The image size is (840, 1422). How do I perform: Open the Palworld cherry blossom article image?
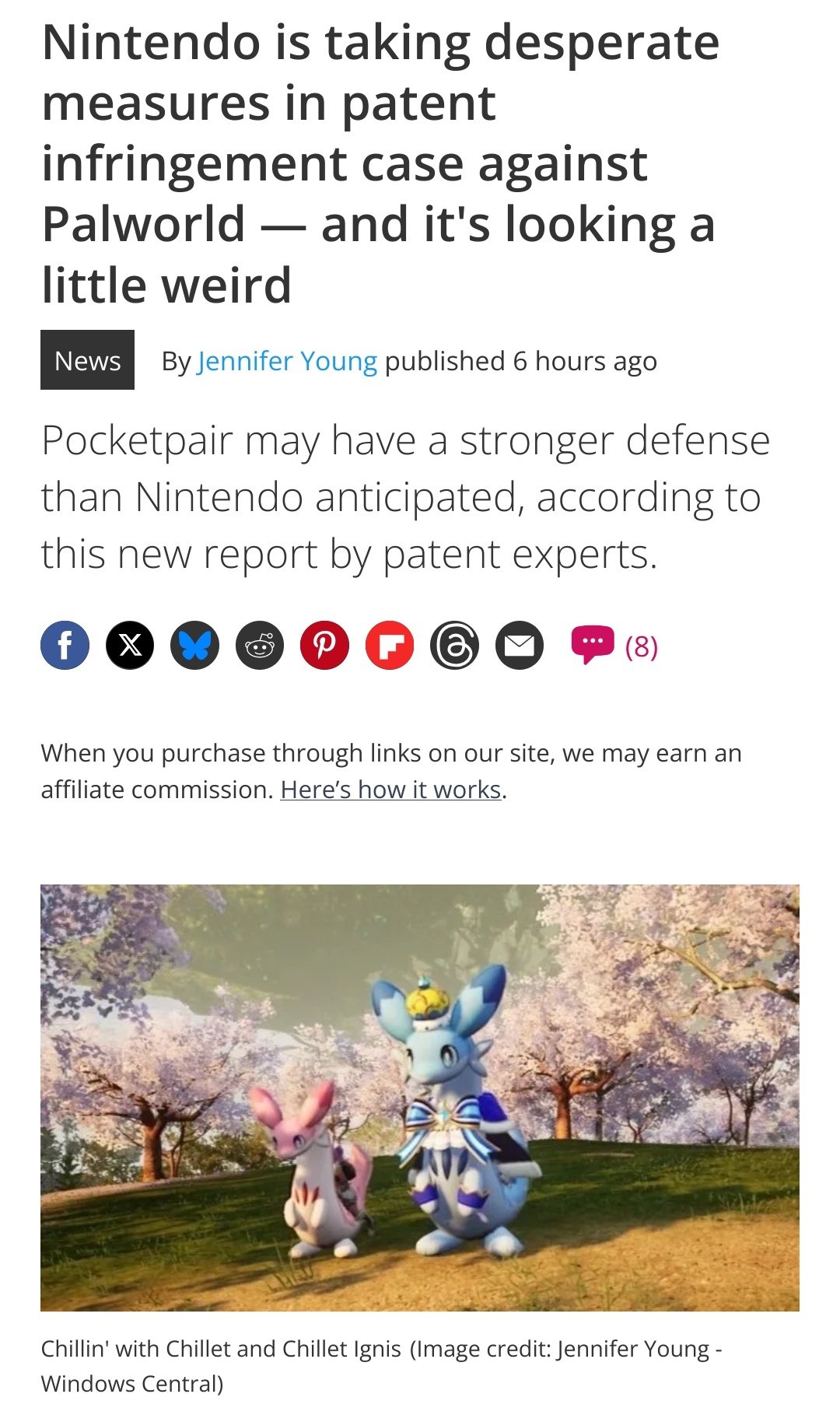pos(420,1098)
